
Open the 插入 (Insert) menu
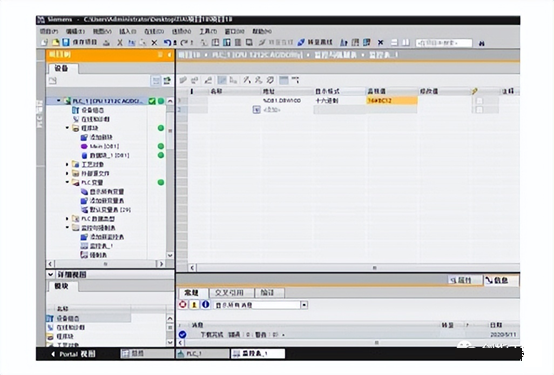point(128,31)
